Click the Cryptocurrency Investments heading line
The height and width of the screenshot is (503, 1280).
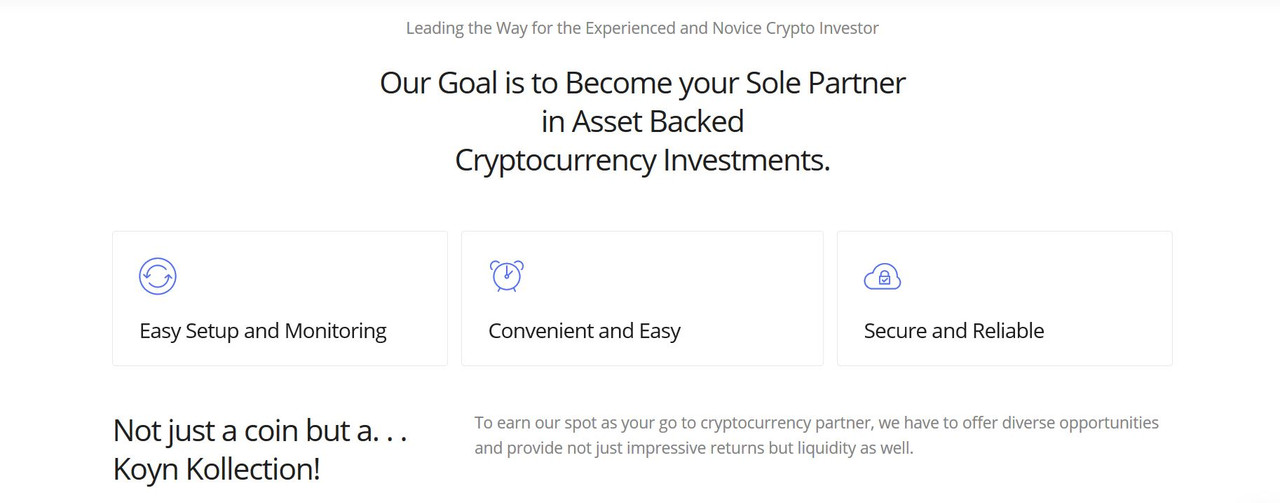[x=642, y=160]
